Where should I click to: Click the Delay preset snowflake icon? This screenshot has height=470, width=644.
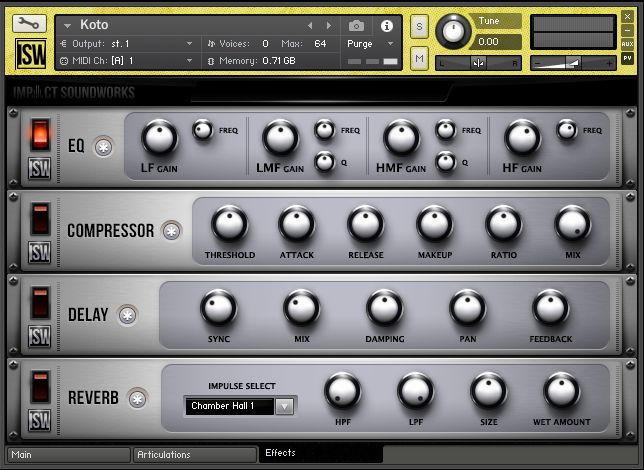point(127,315)
